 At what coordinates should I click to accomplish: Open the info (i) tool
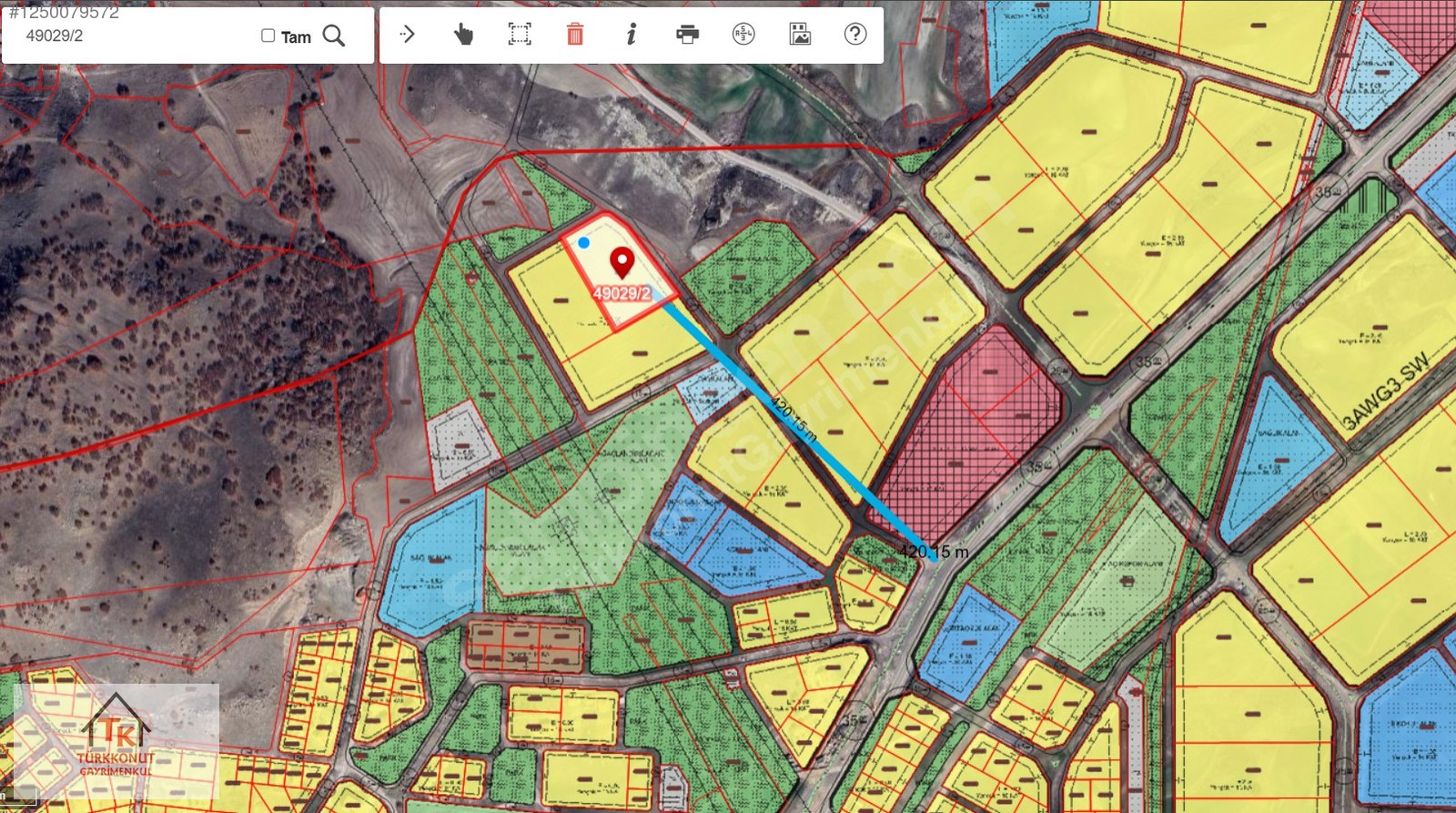(631, 35)
